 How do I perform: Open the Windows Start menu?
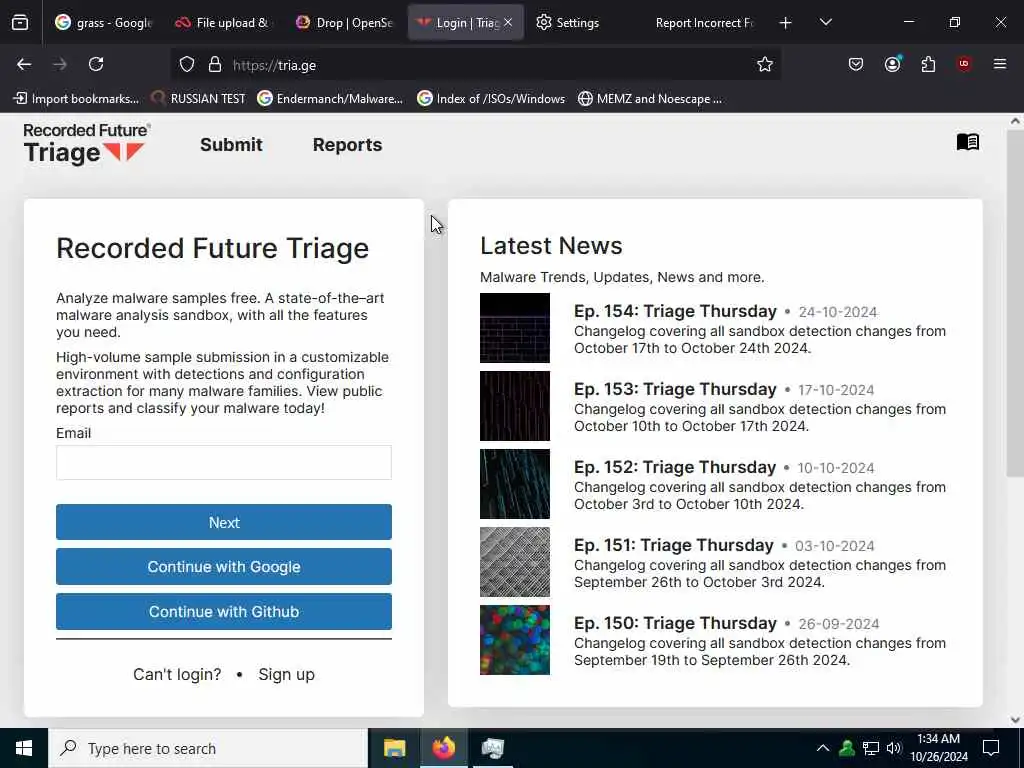(x=24, y=748)
